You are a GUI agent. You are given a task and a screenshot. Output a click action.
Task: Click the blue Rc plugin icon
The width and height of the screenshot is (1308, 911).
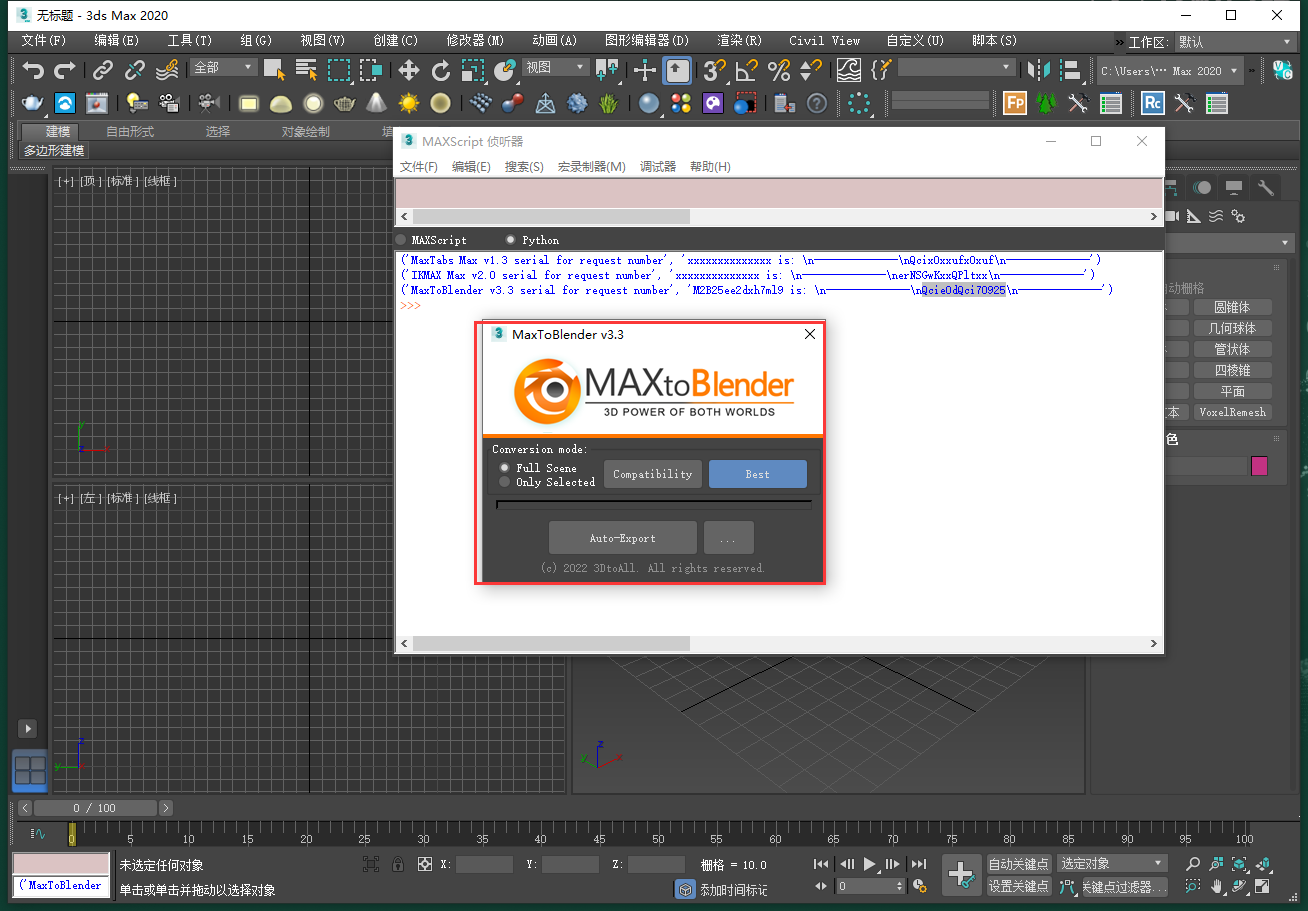1153,103
